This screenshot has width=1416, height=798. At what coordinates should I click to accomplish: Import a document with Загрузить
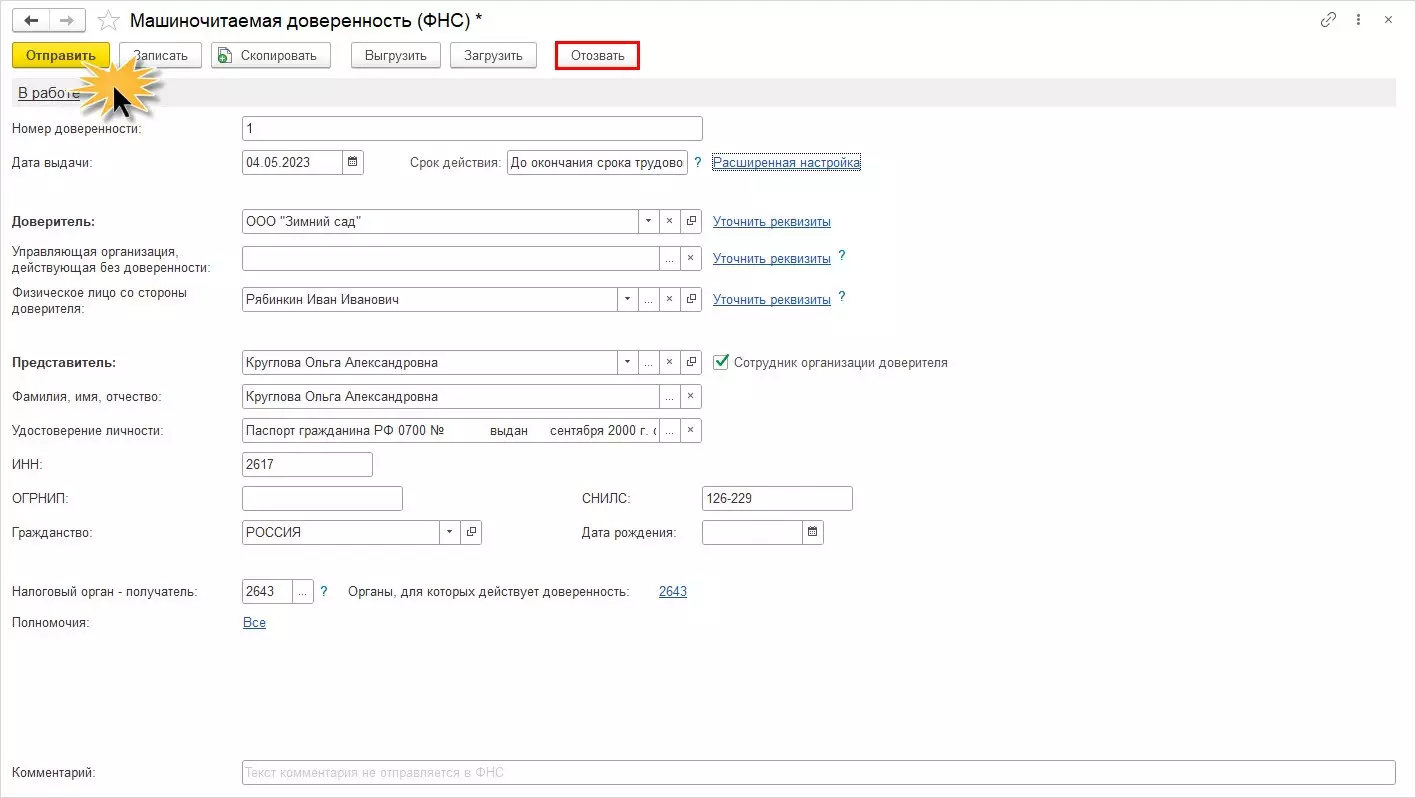pos(493,55)
